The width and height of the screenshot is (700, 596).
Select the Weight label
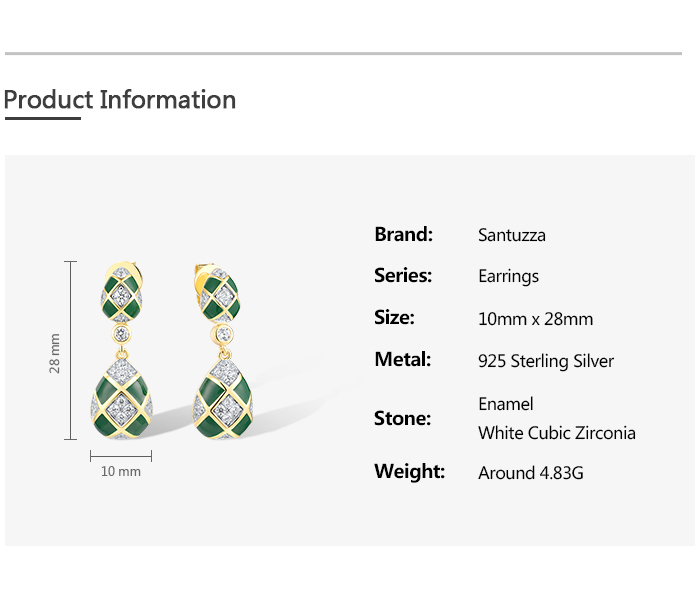tap(409, 471)
